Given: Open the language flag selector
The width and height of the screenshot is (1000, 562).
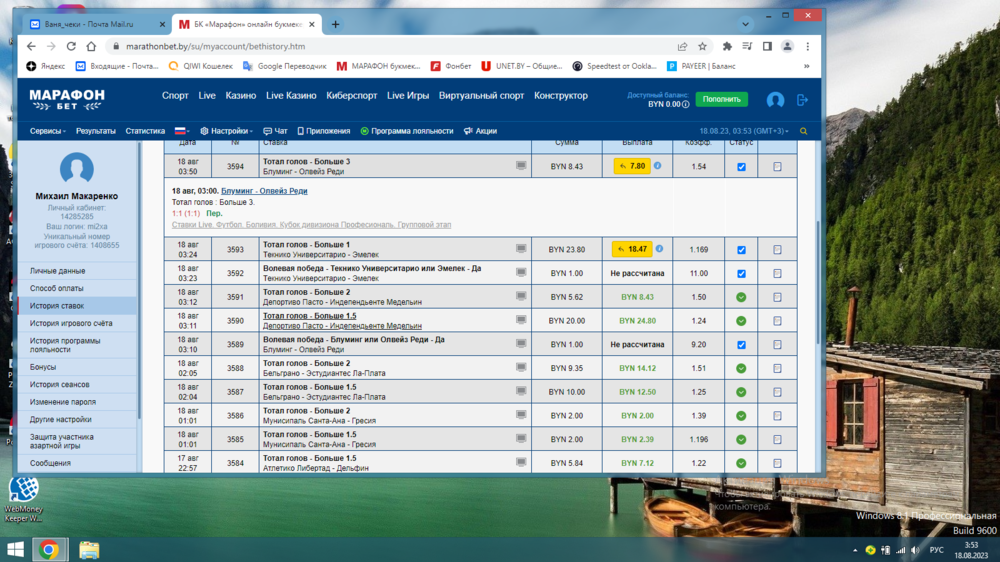Looking at the screenshot, I should 182,131.
